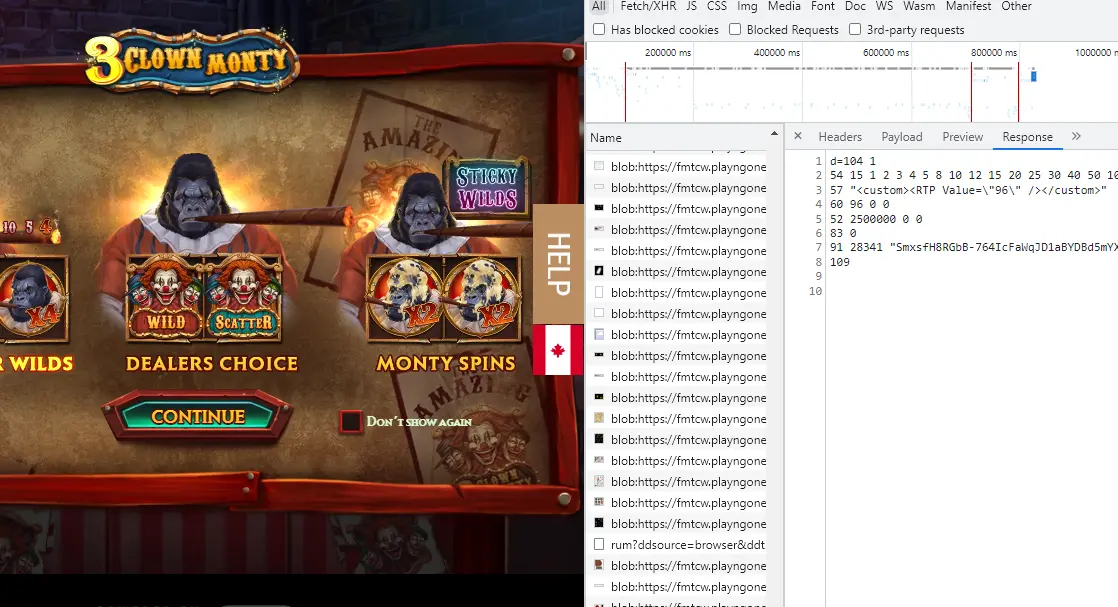1118x607 pixels.
Task: Click response line "83 0"
Action: [x=843, y=233]
